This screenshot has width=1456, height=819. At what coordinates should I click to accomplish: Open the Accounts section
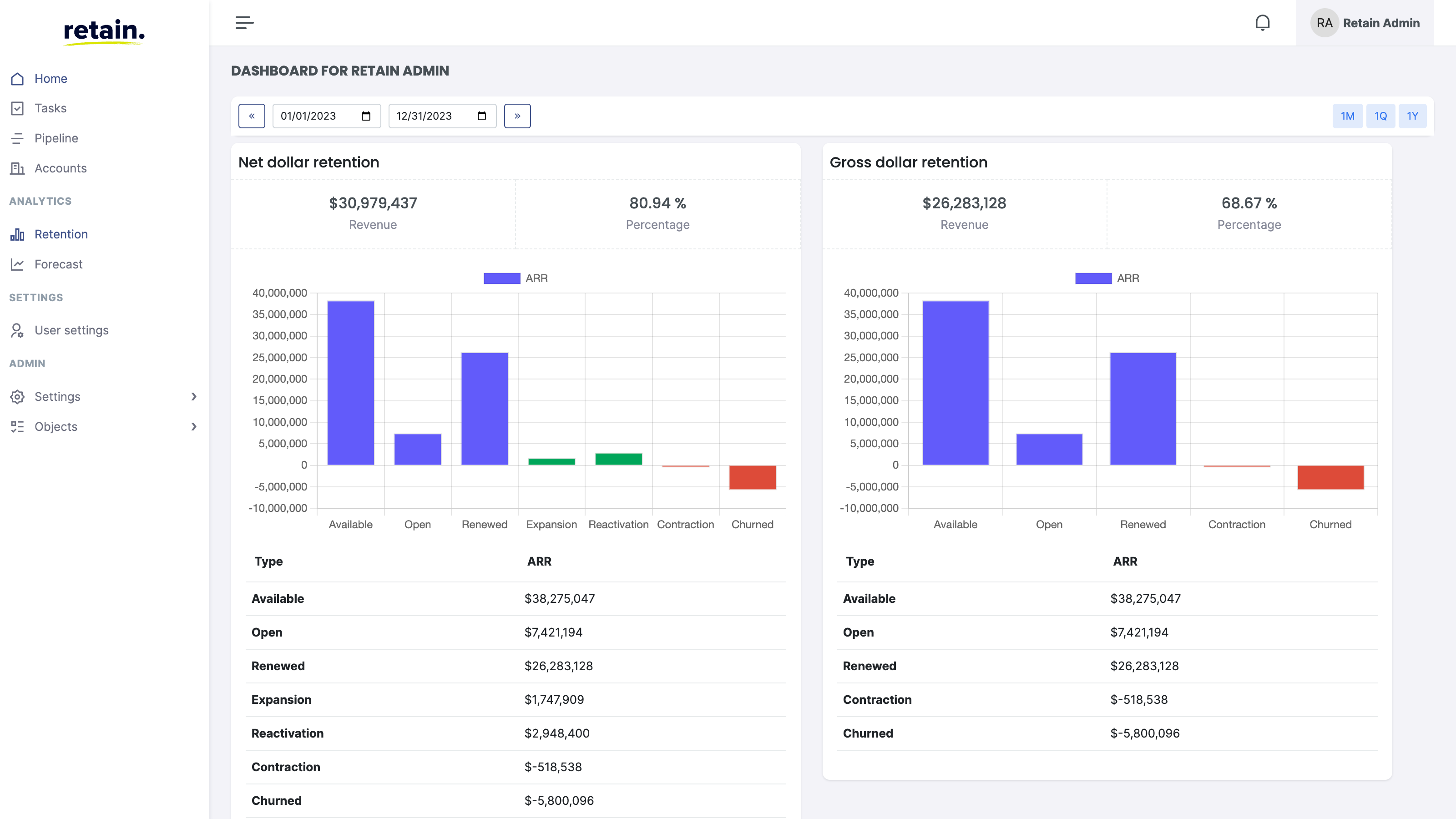61,168
